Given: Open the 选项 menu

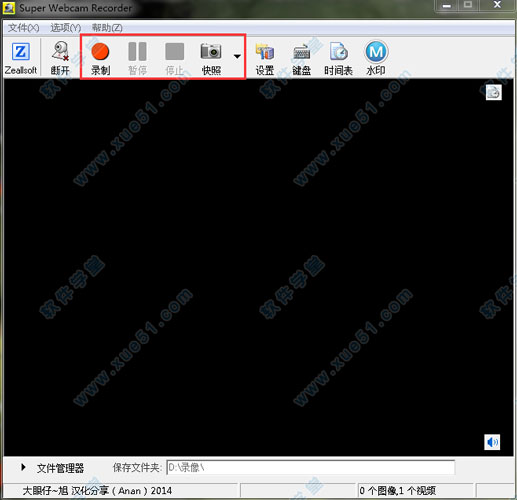Looking at the screenshot, I should [x=66, y=28].
